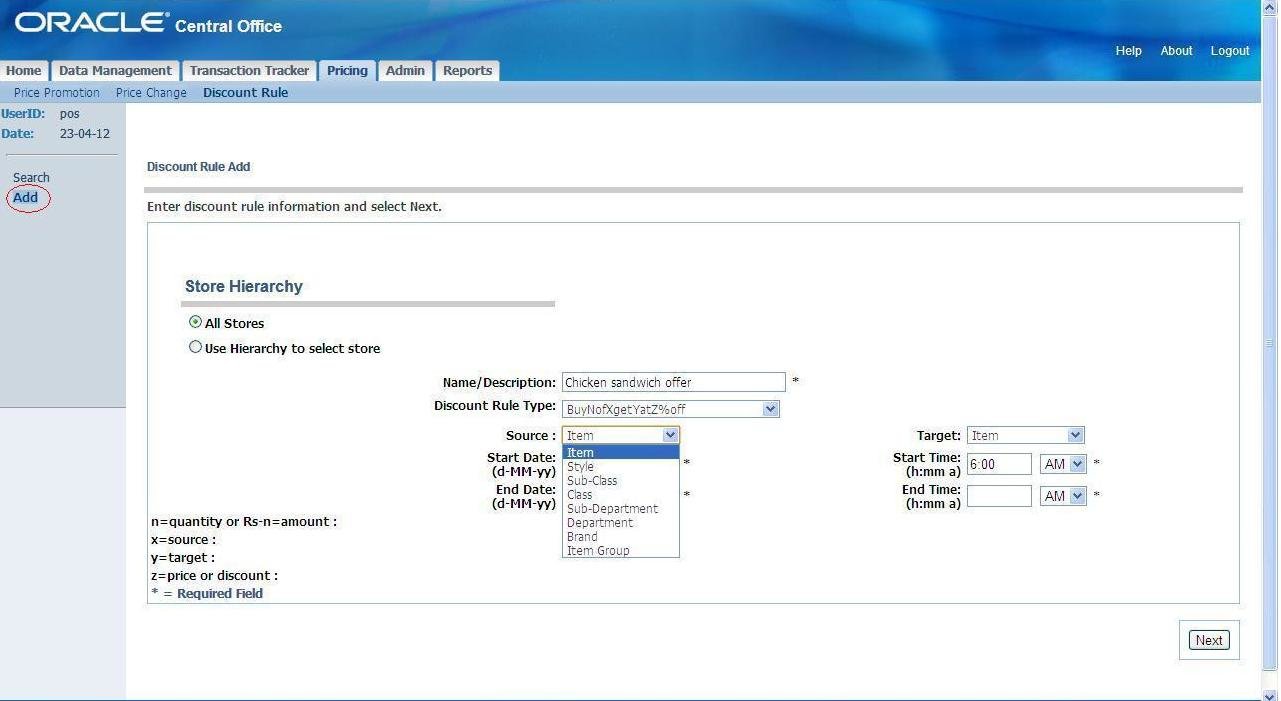
Task: Choose Item Group from Source options
Action: click(598, 551)
